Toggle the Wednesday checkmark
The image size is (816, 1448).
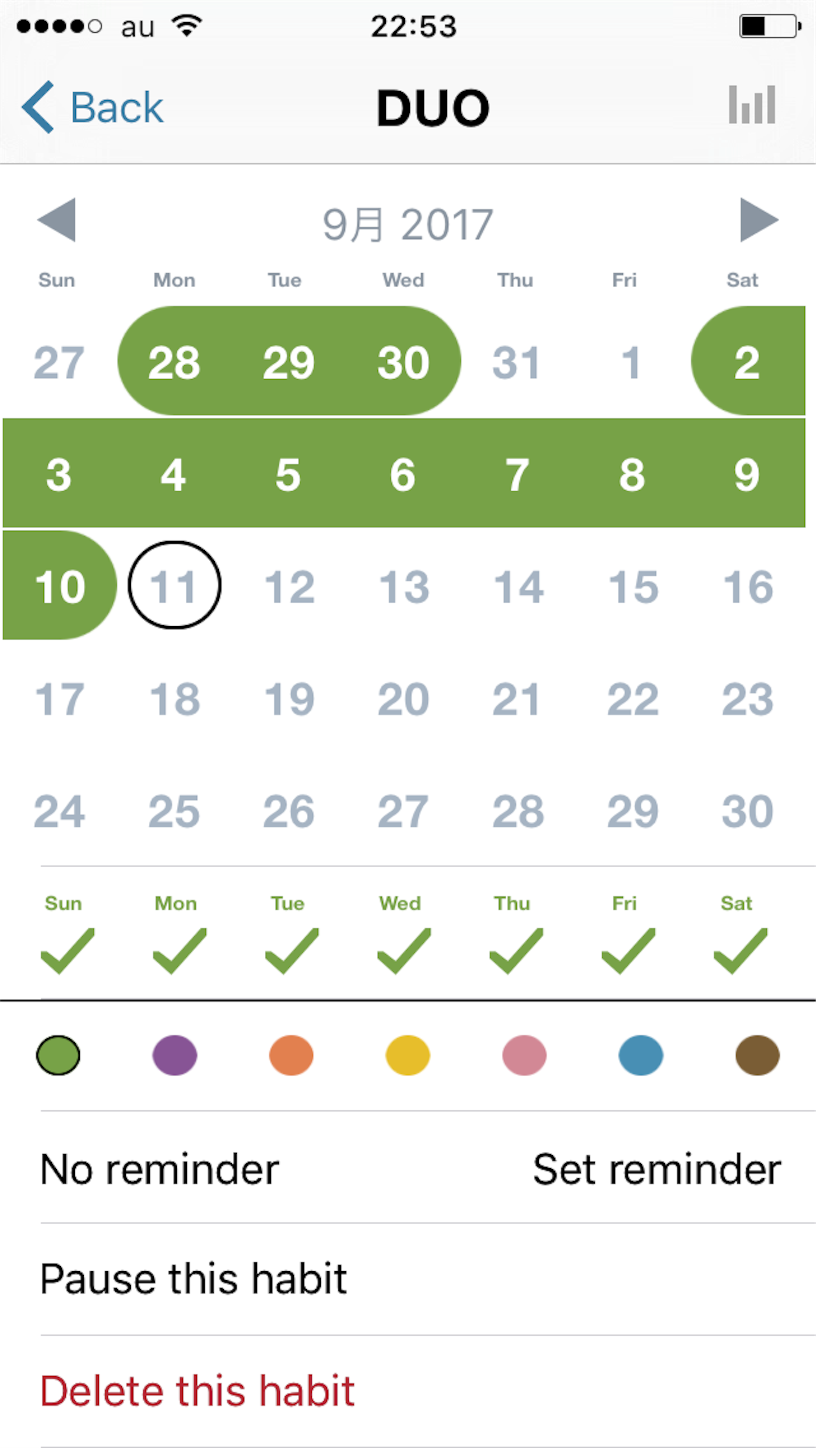(404, 951)
